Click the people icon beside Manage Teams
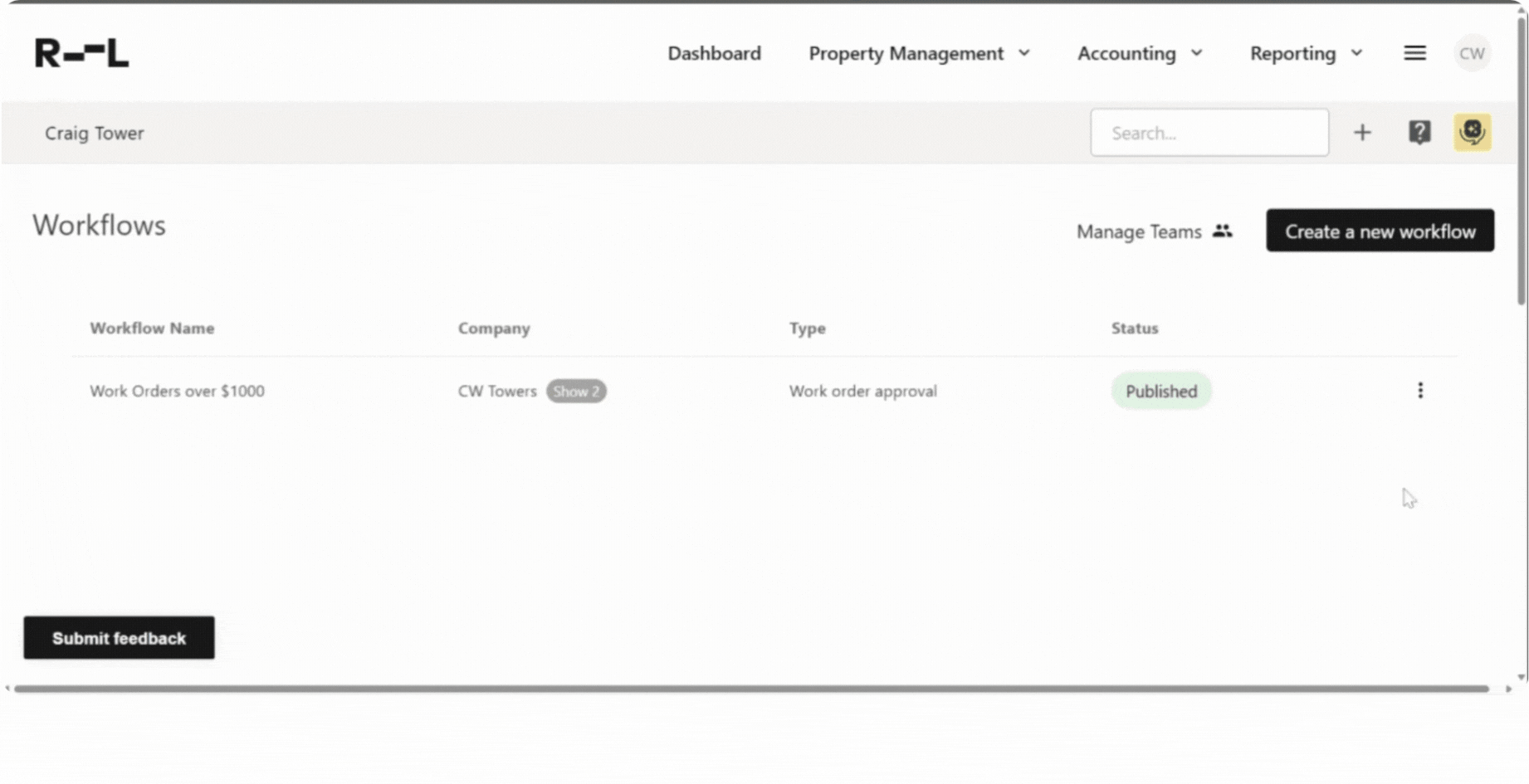Screen dimensions: 1529x784 coord(1222,231)
